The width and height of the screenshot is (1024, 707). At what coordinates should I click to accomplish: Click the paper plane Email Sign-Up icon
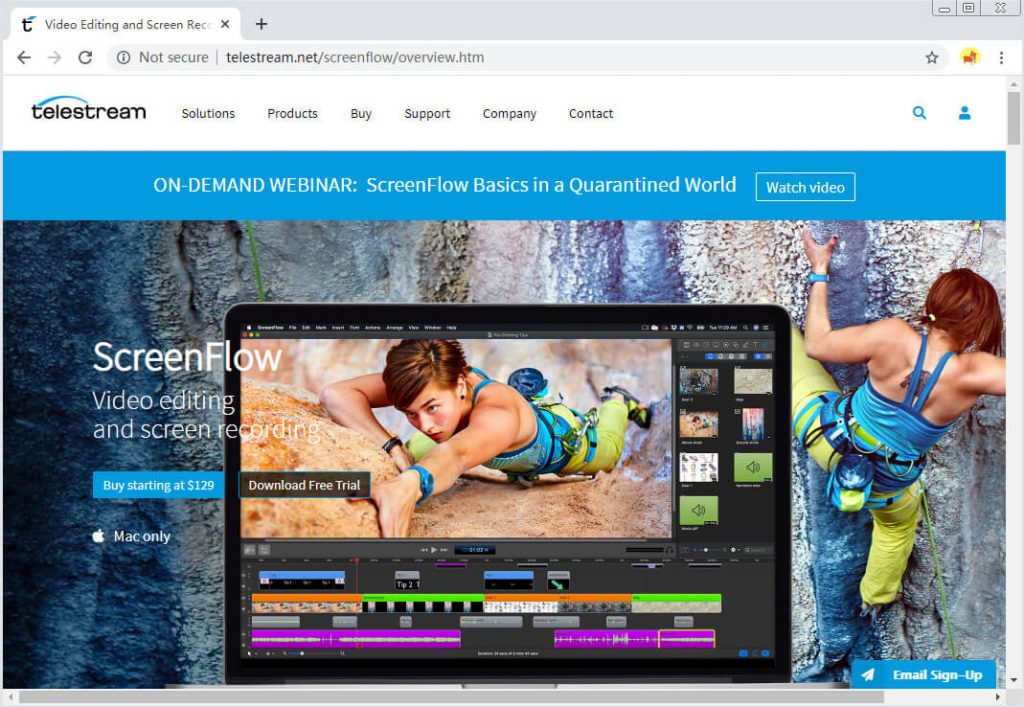pos(868,675)
